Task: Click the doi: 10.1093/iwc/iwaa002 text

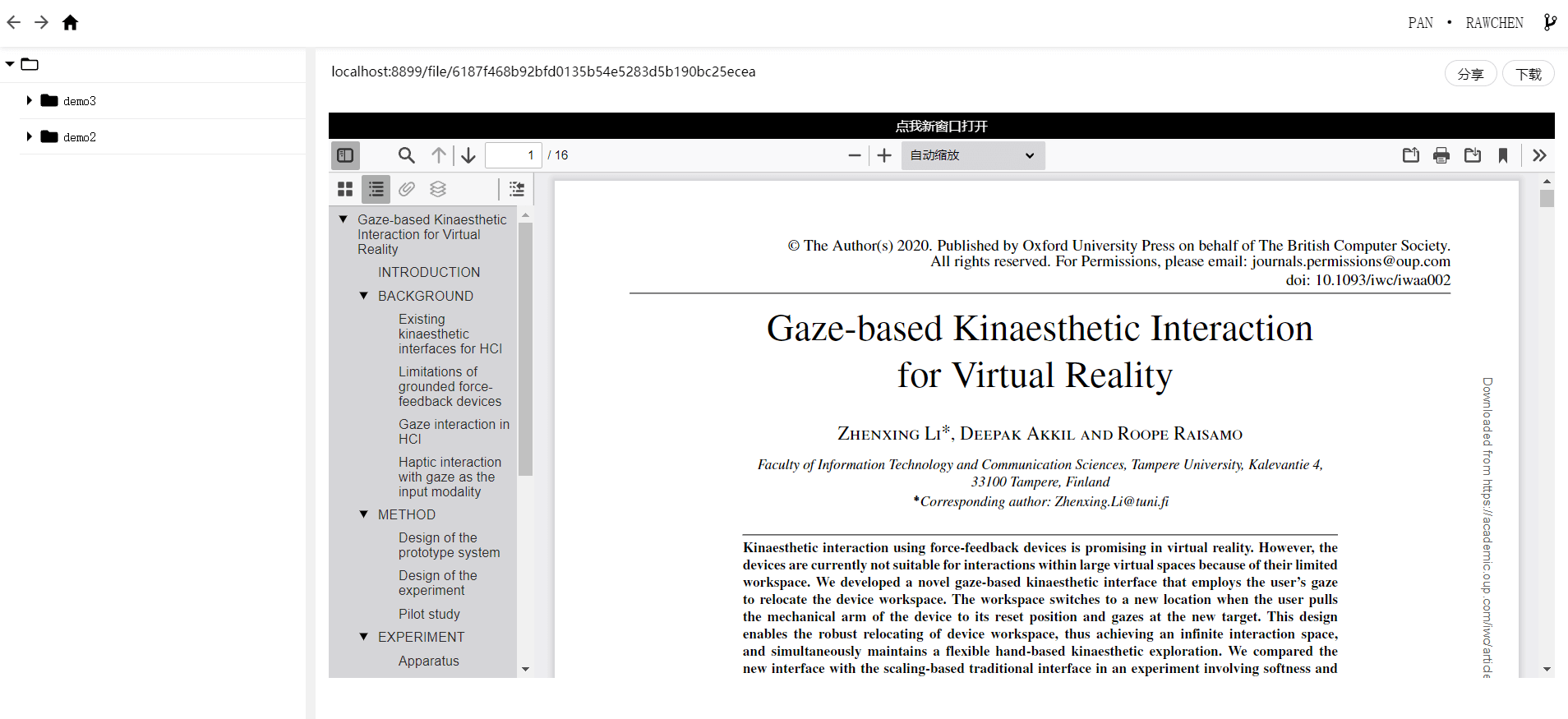Action: click(x=1368, y=280)
